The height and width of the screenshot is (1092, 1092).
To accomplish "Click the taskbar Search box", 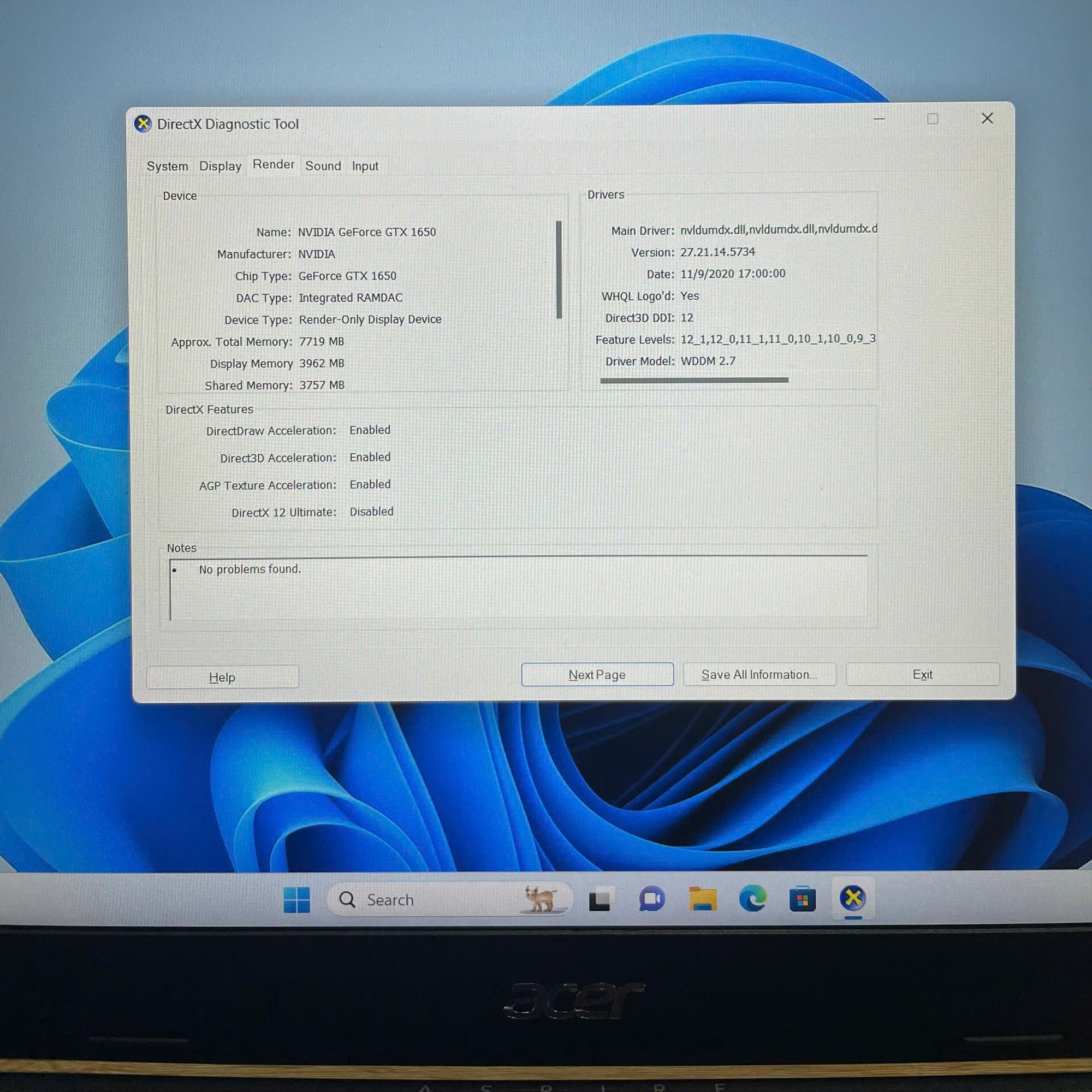I will [449, 899].
